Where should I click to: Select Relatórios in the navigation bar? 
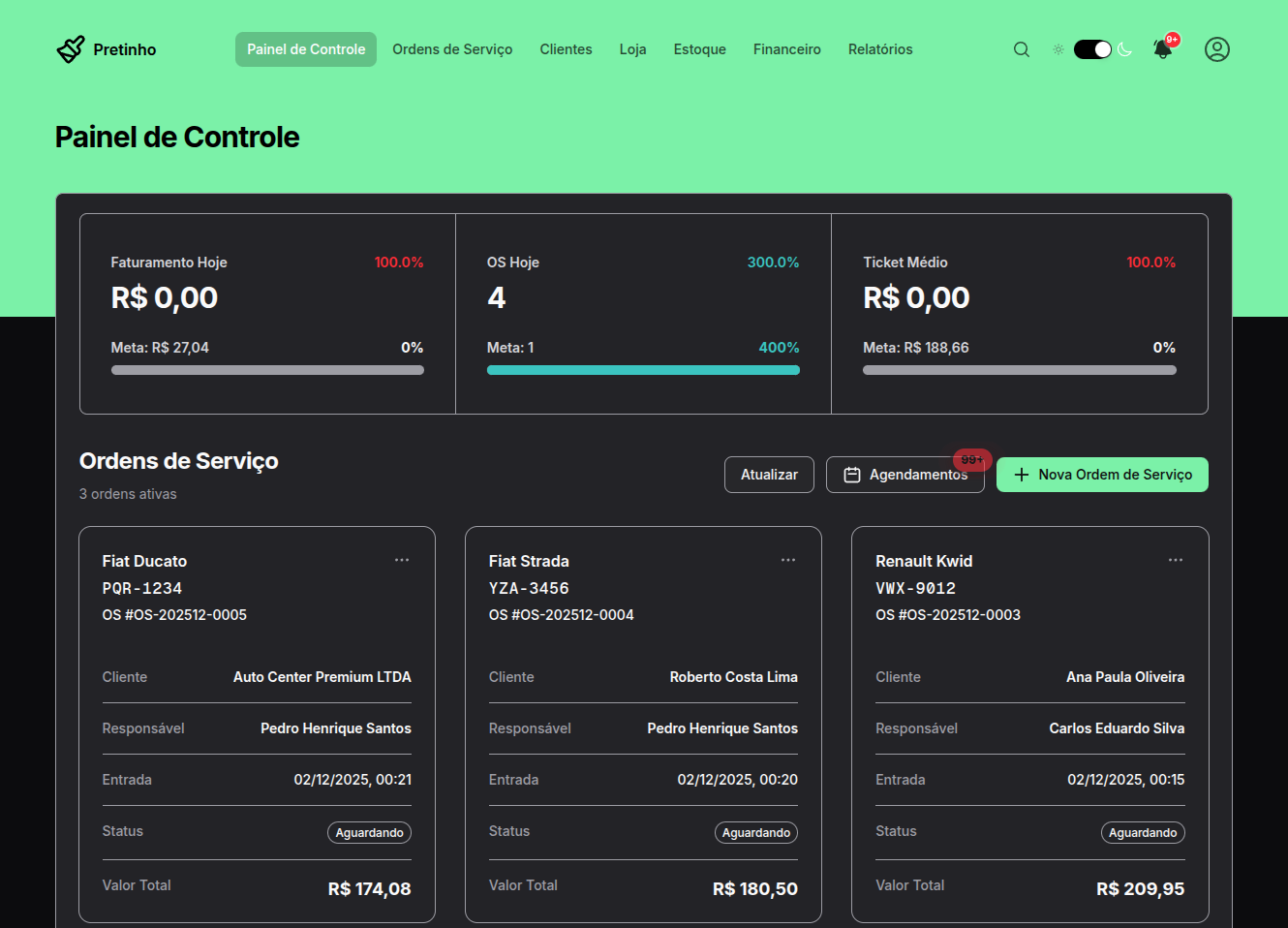click(x=879, y=49)
